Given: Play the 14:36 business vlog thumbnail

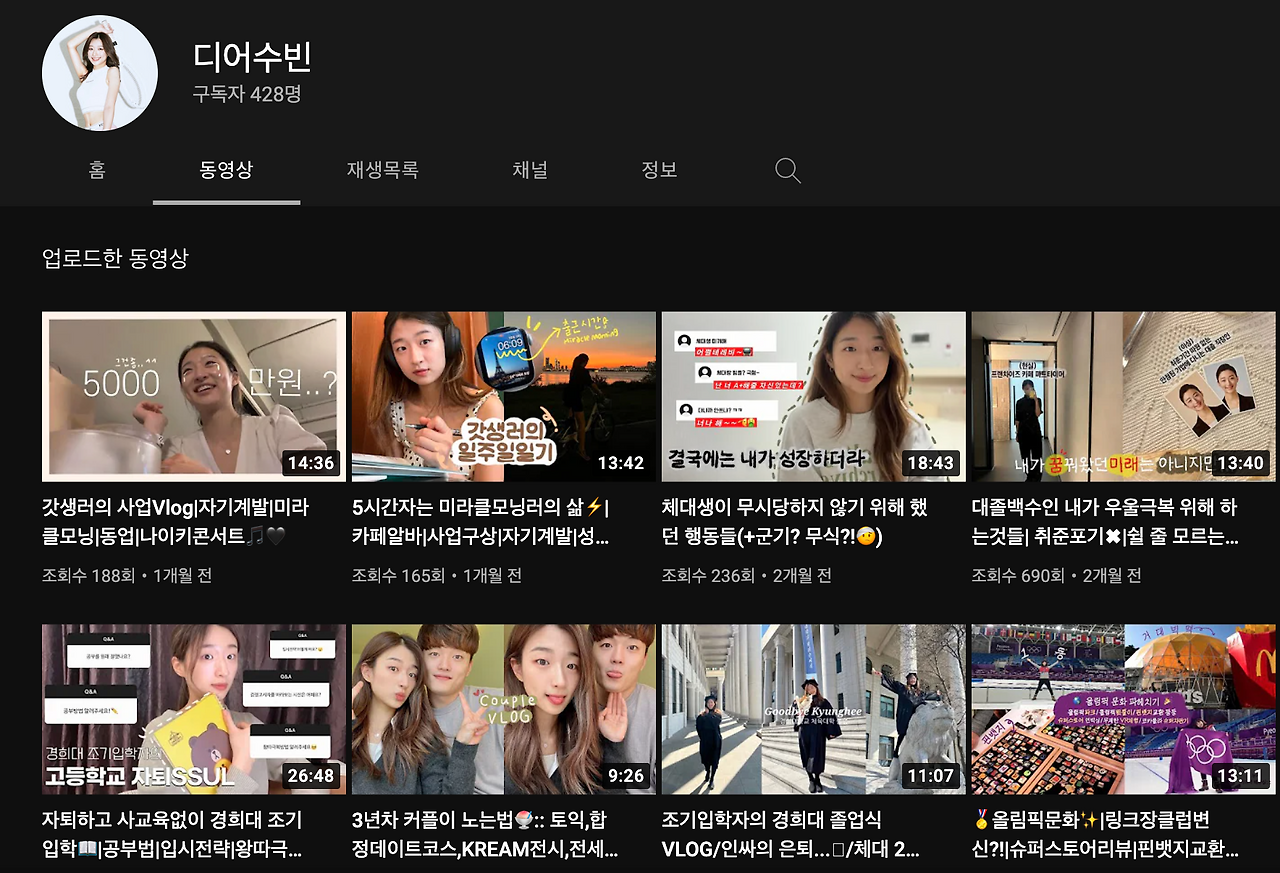Looking at the screenshot, I should point(193,396).
